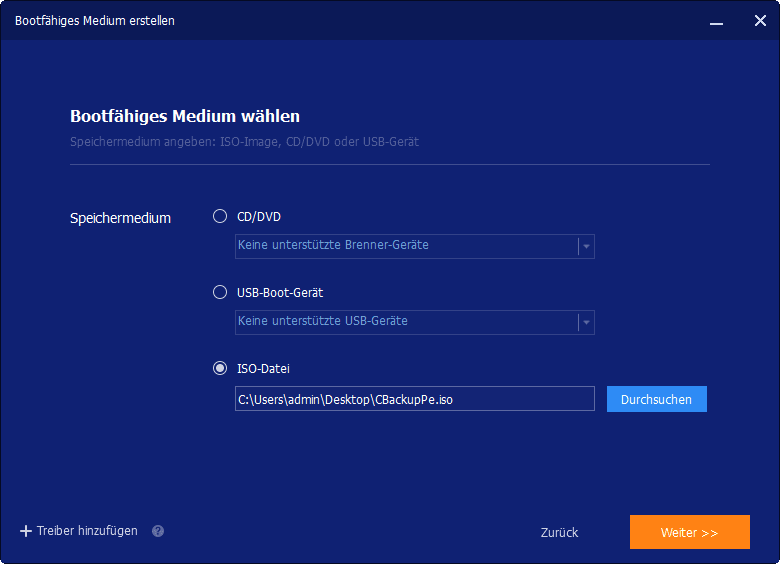The height and width of the screenshot is (564, 780).
Task: Expand the burner device dropdown arrow
Action: coord(586,246)
